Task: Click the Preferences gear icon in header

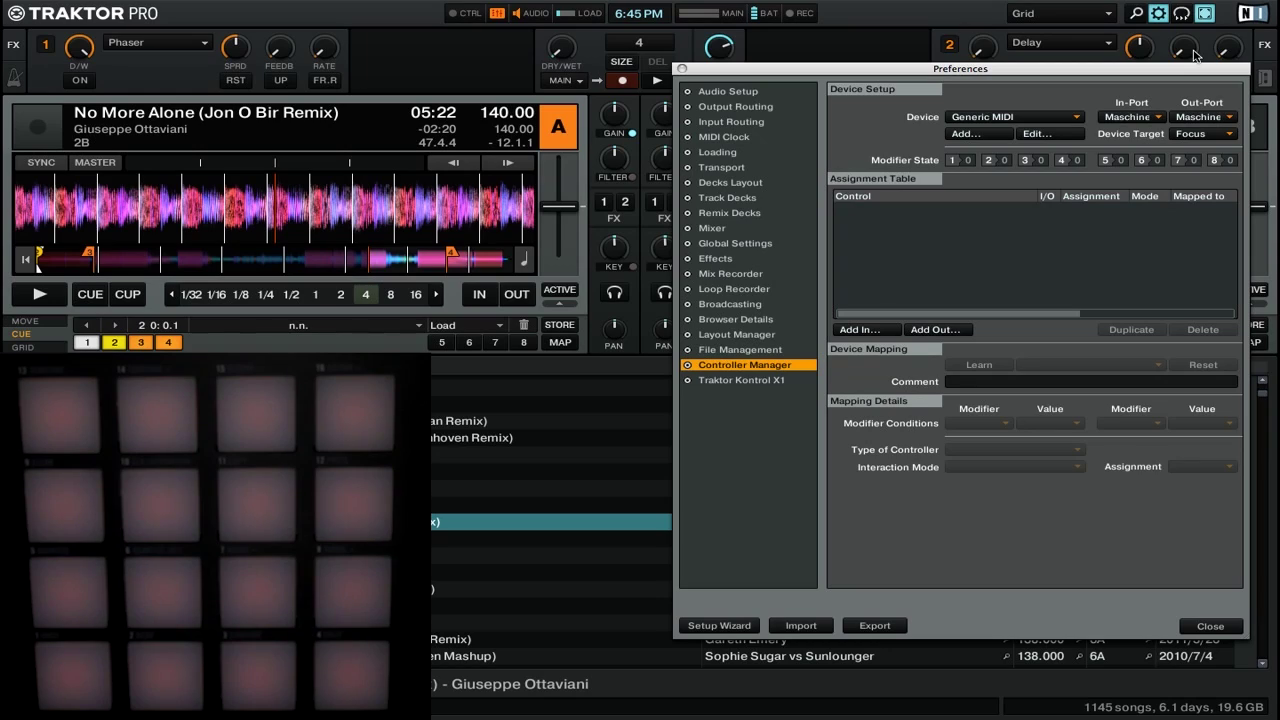Action: [x=1158, y=13]
